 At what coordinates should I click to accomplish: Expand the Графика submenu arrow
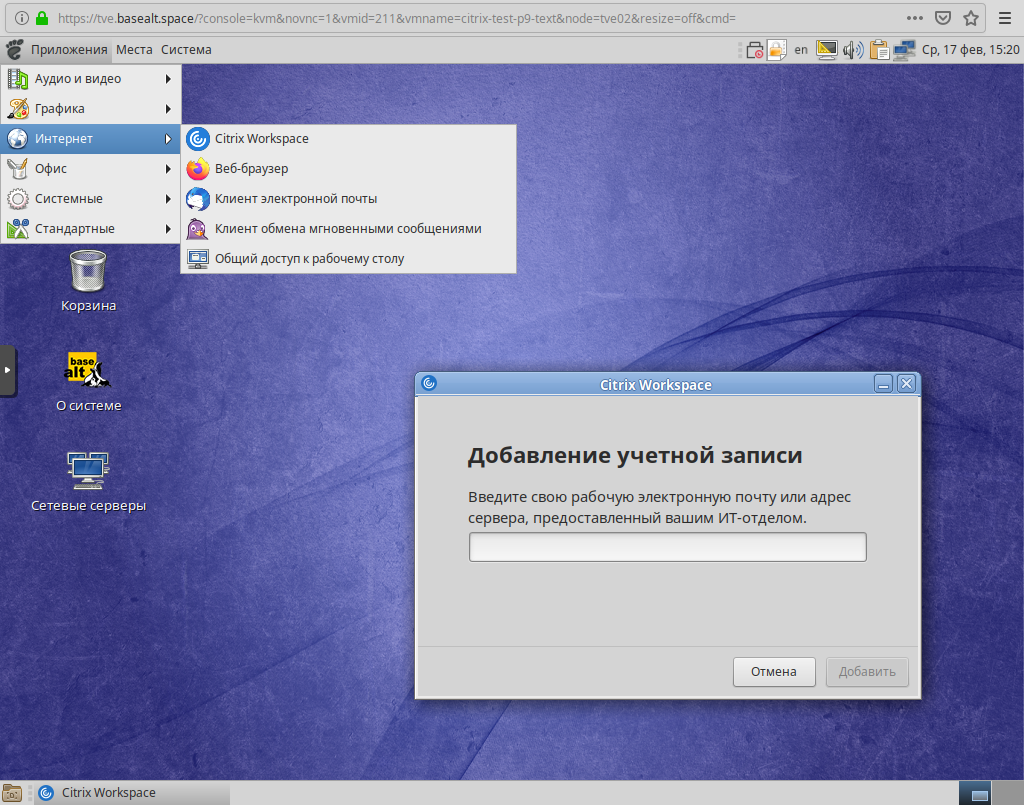coord(168,108)
